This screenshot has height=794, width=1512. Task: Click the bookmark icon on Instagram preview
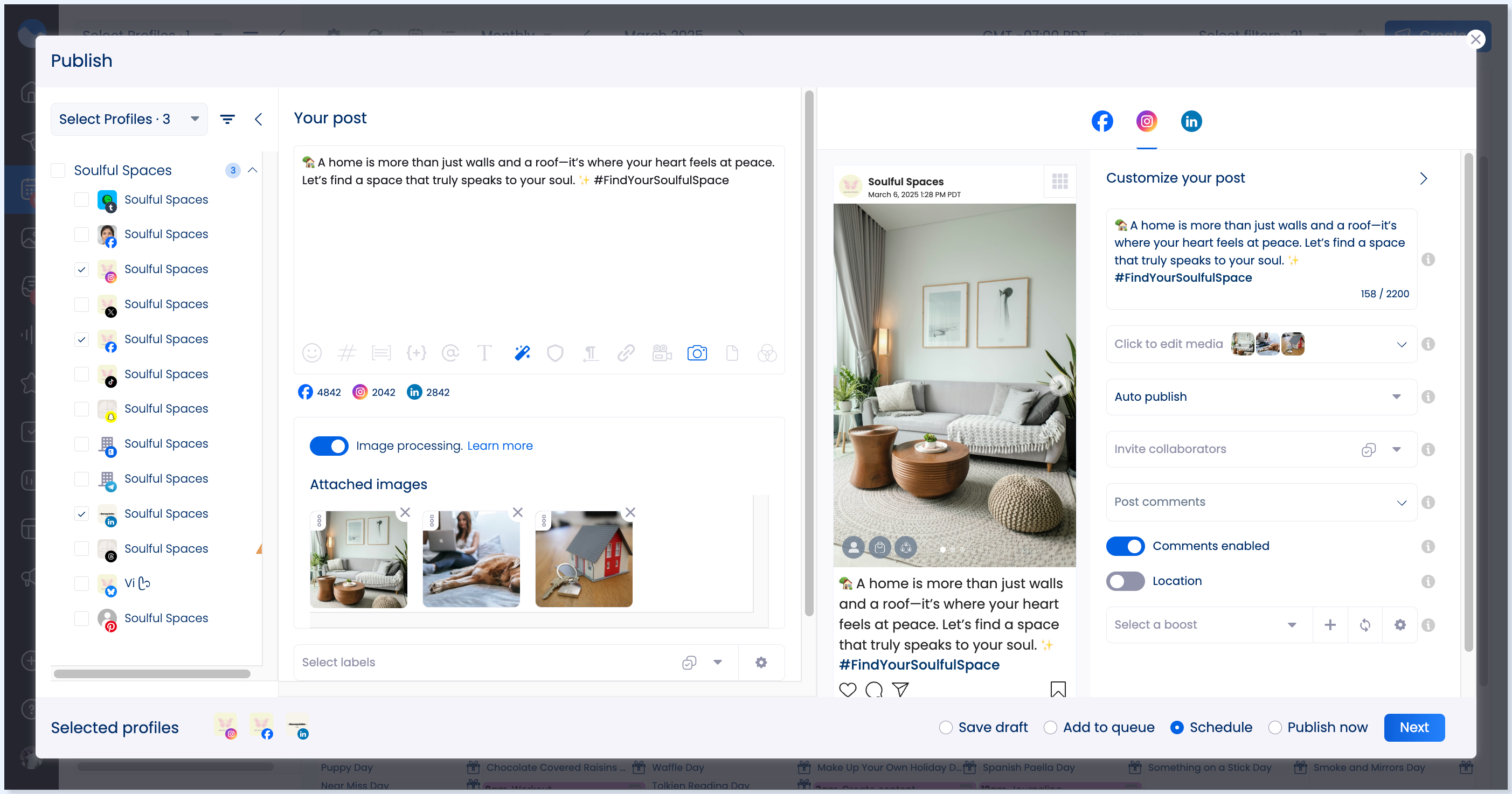point(1058,689)
